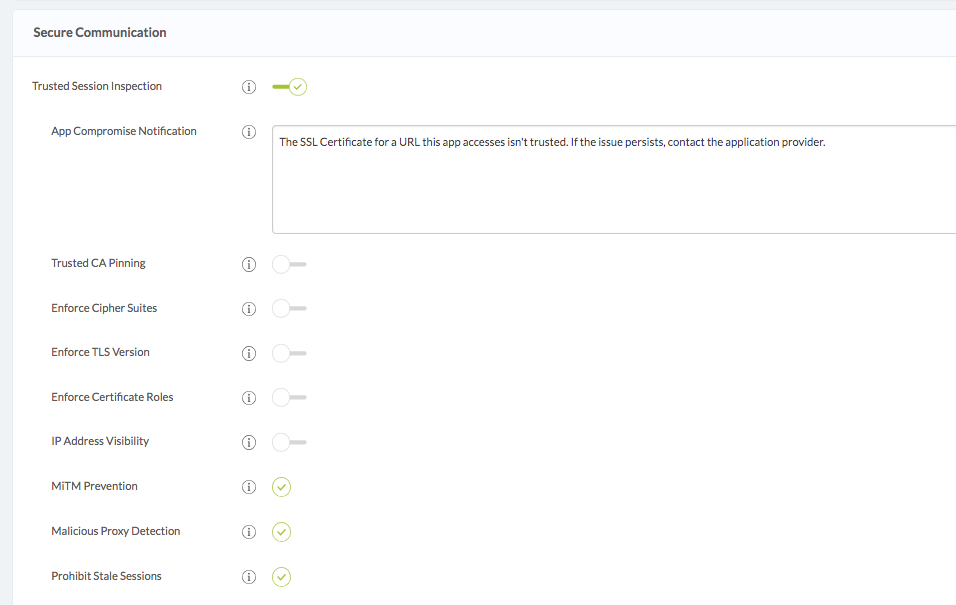Screen dimensions: 956x605
Task: Turn on Enforce Cipher Suites
Action: [x=287, y=308]
